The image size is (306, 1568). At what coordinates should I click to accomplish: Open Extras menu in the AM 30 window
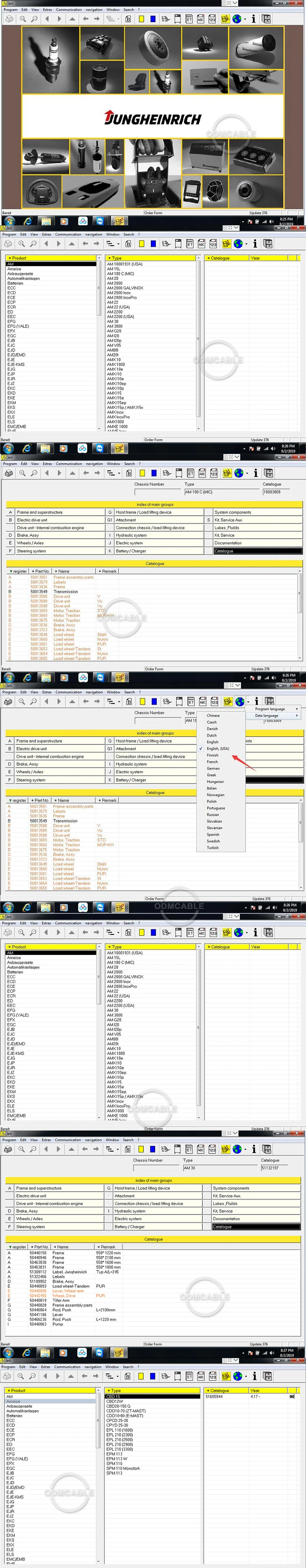pos(46,1140)
